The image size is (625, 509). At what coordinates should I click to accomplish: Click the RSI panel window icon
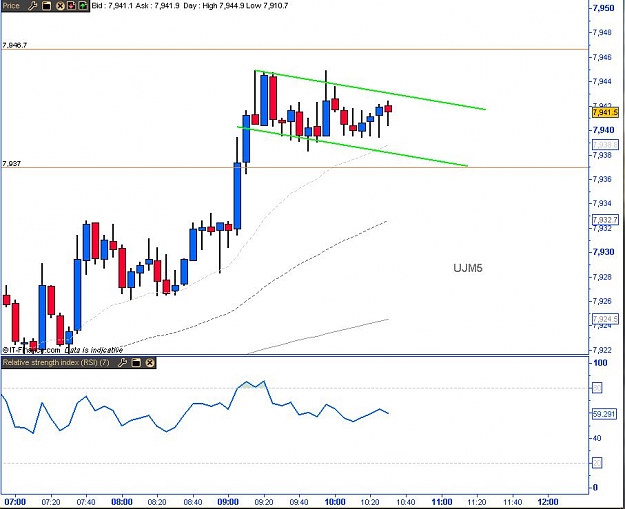pyautogui.click(x=136, y=362)
